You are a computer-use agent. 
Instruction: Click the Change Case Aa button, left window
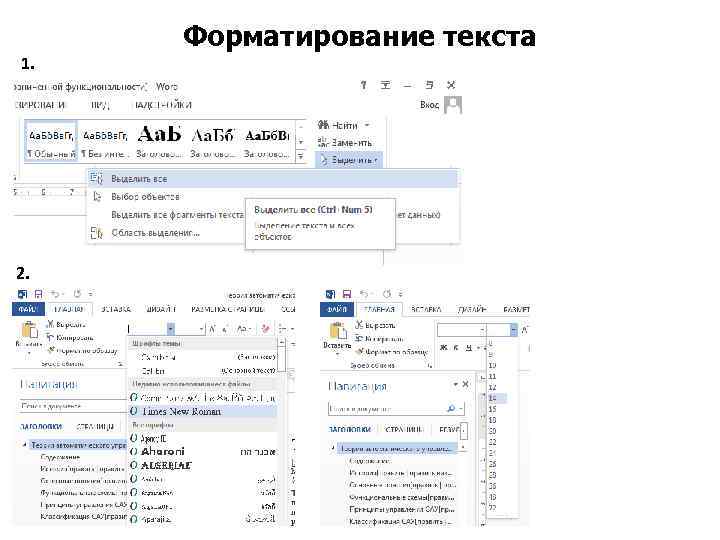point(243,329)
